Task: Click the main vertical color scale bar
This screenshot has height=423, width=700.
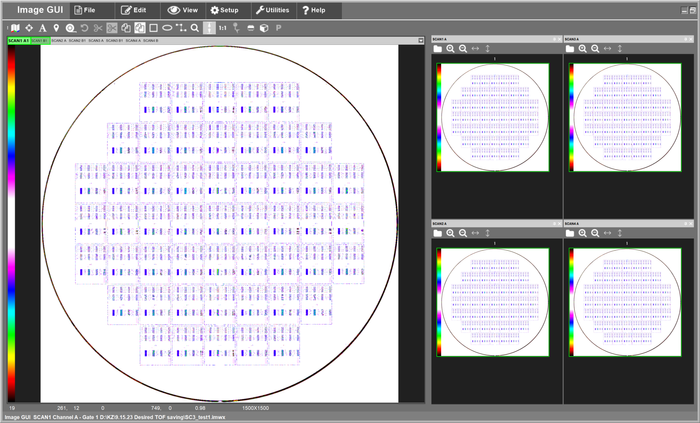Action: point(11,223)
